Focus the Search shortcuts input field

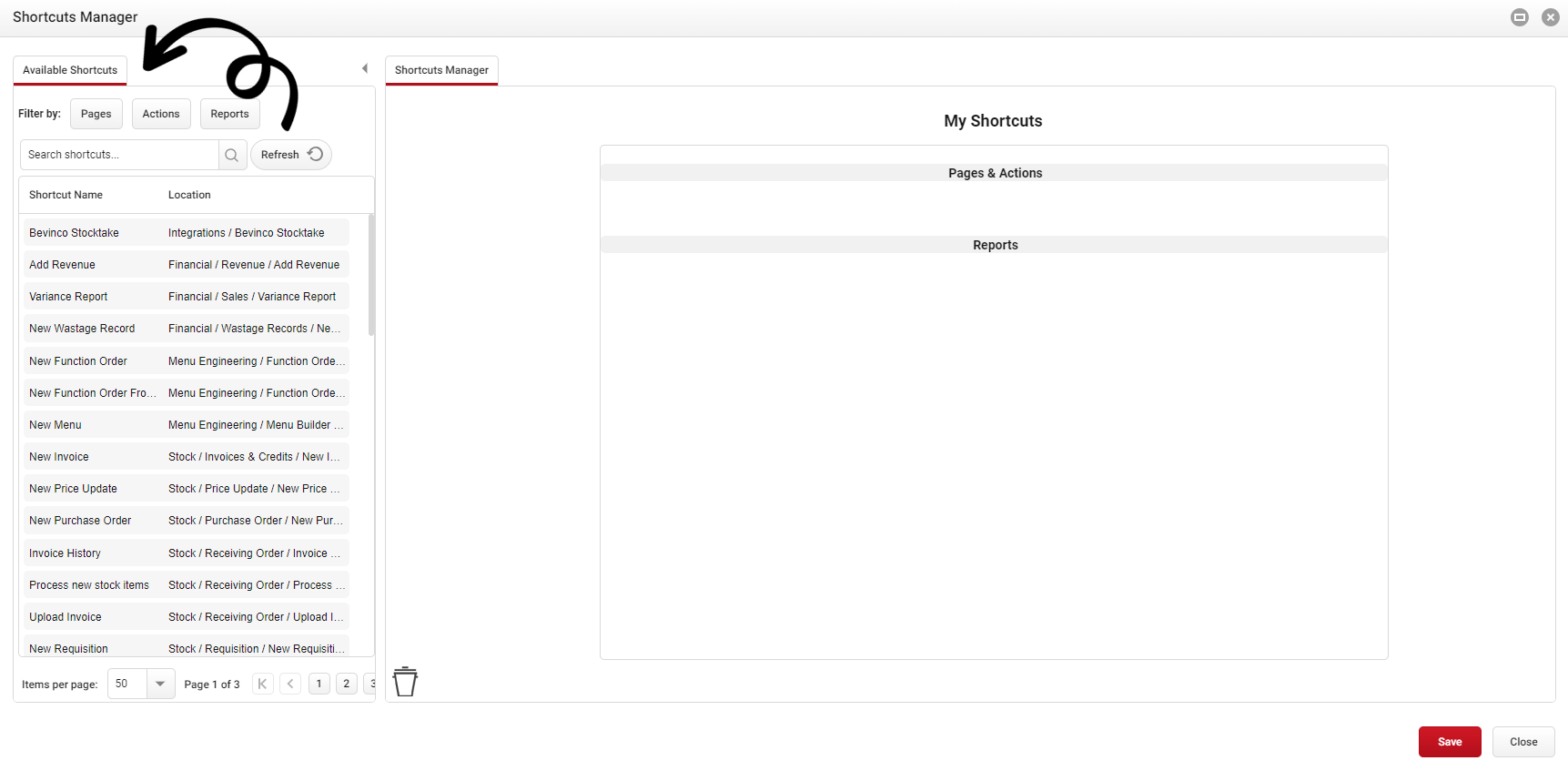point(120,155)
